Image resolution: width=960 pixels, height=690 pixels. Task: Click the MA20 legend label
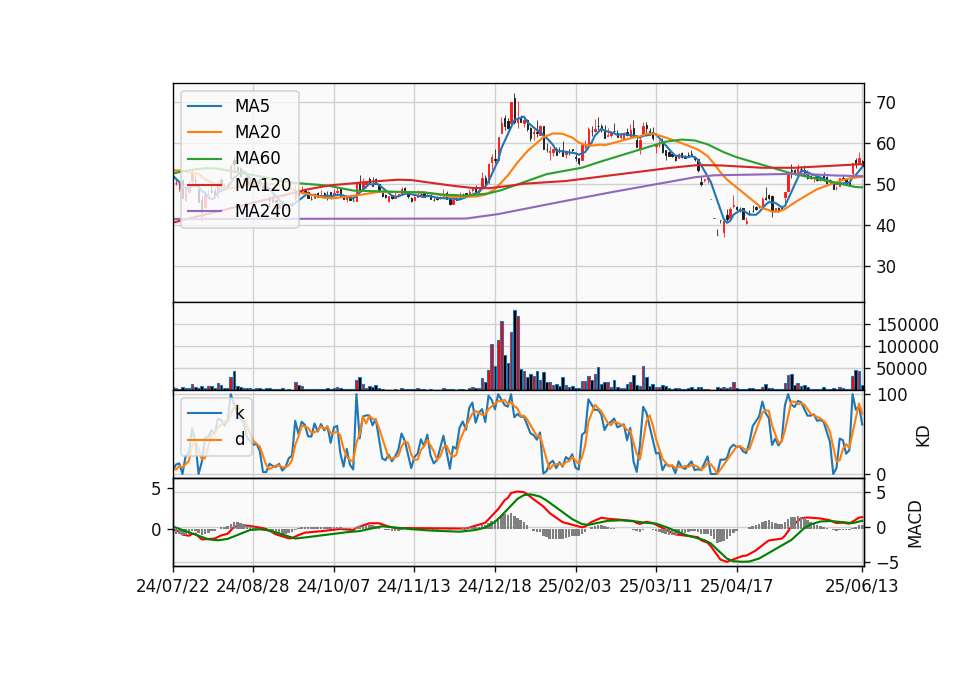tap(257, 132)
